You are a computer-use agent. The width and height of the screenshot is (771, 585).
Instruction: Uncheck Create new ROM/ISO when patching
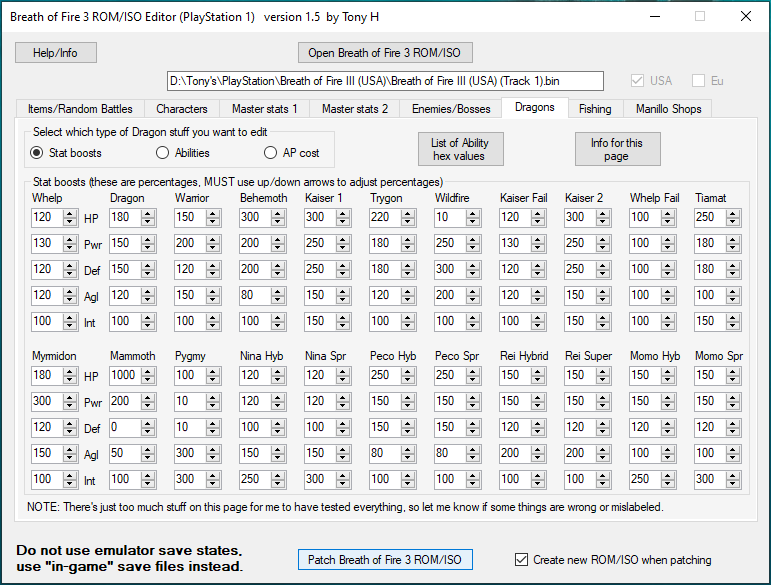click(x=520, y=560)
